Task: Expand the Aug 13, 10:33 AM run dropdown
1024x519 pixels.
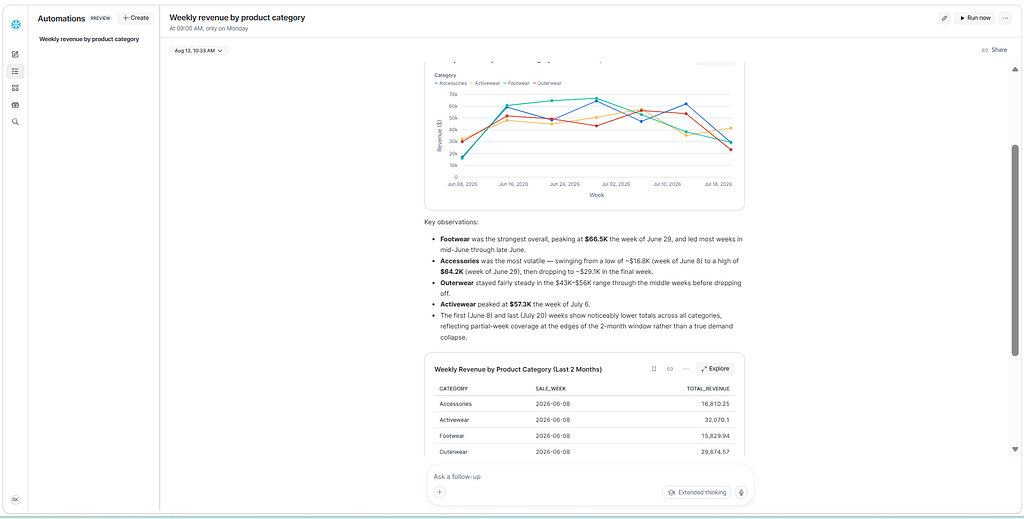Action: (x=199, y=50)
